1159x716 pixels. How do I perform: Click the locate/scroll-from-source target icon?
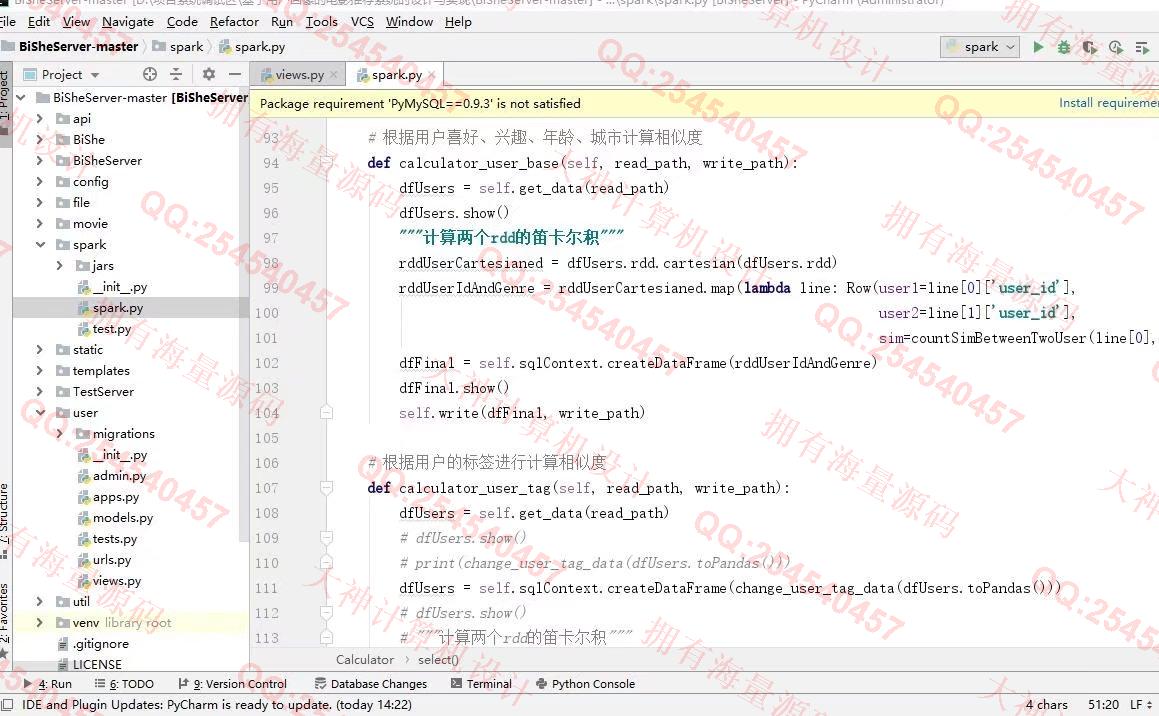coord(150,74)
